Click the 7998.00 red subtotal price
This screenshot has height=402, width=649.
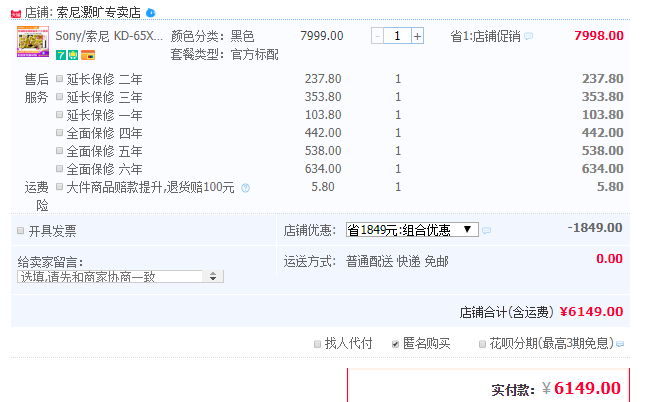coord(599,36)
